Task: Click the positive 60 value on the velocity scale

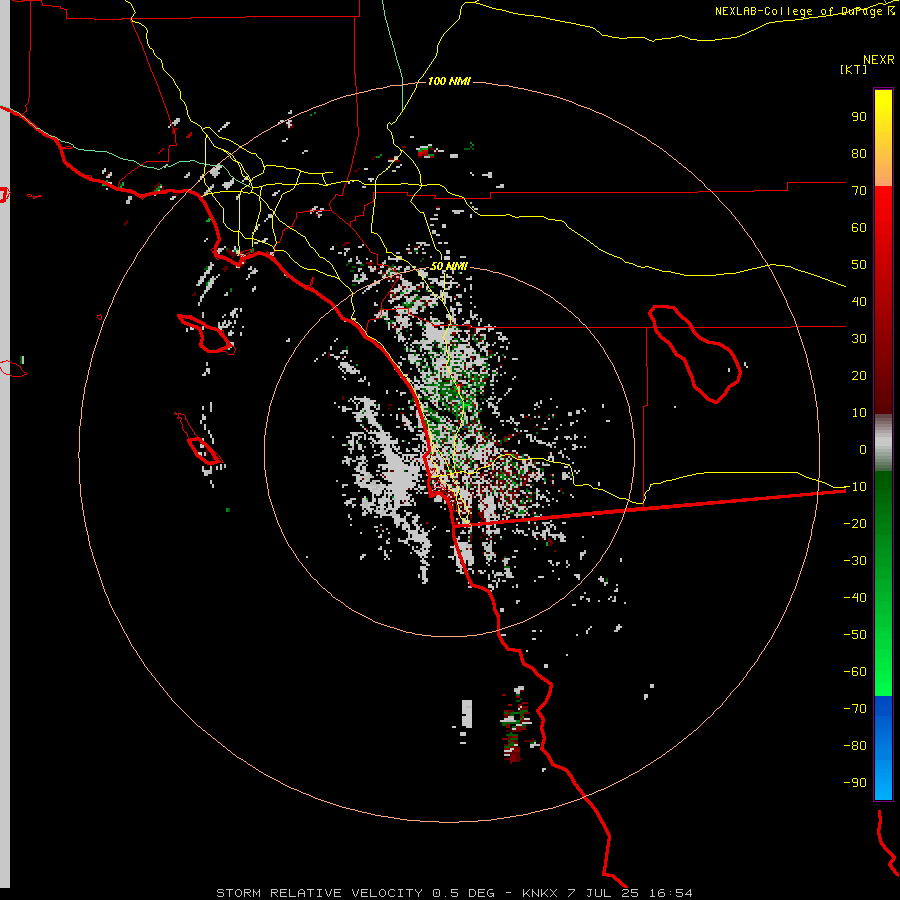Action: [859, 228]
